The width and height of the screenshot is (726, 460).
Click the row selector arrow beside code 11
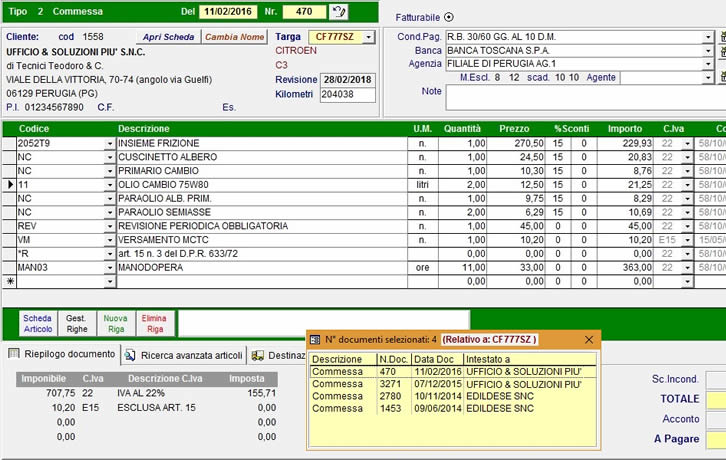pyautogui.click(x=10, y=185)
